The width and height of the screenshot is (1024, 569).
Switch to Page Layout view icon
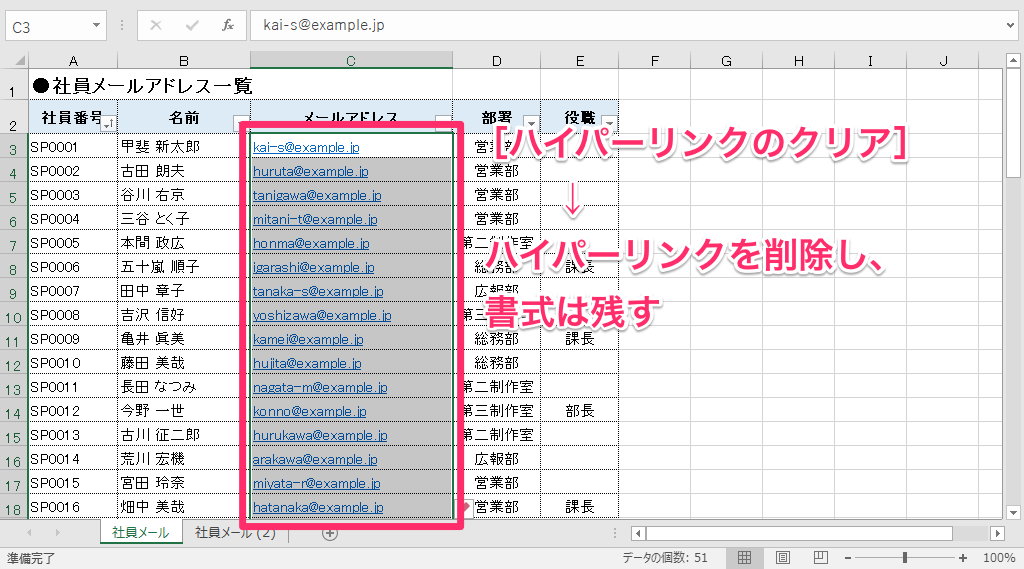click(783, 558)
